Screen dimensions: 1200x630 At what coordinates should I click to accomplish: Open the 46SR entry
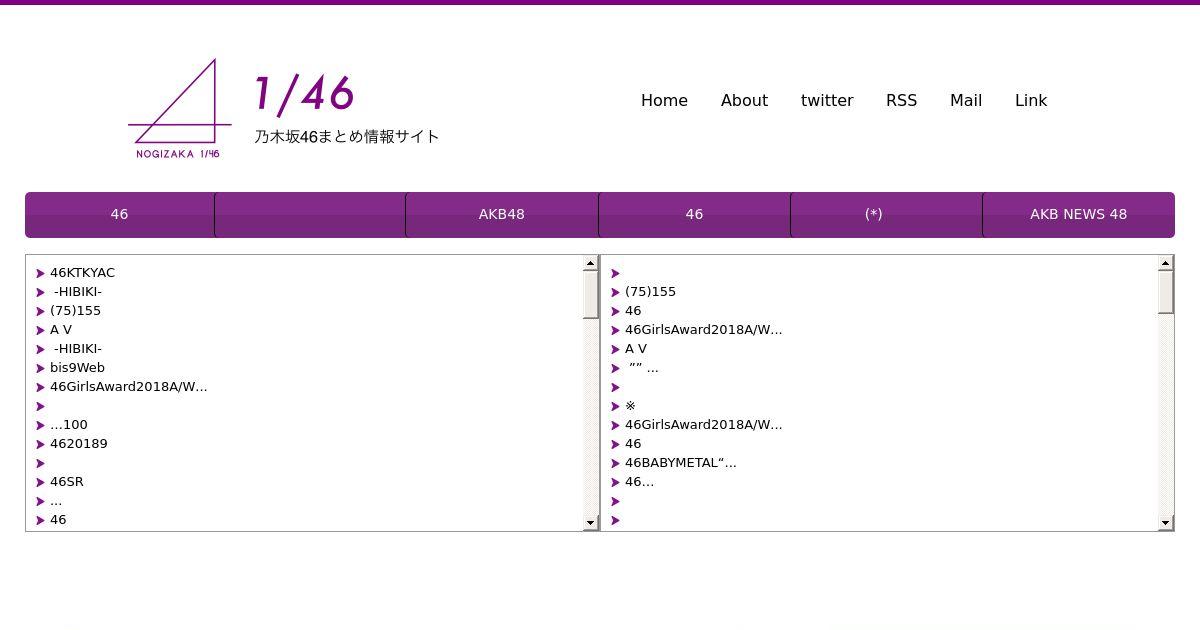click(67, 481)
